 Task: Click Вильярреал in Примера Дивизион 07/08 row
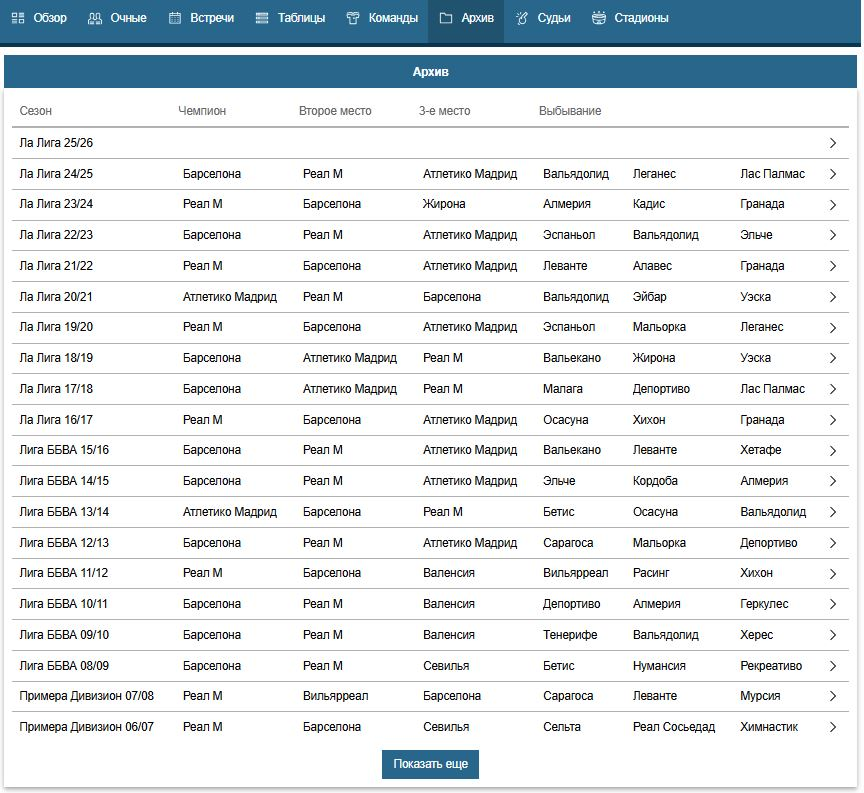click(335, 696)
